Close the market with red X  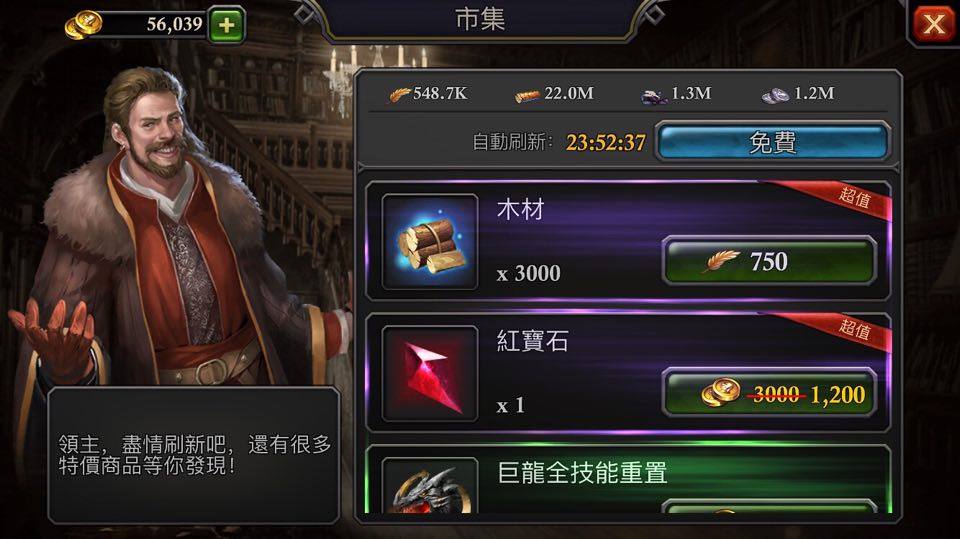click(933, 24)
